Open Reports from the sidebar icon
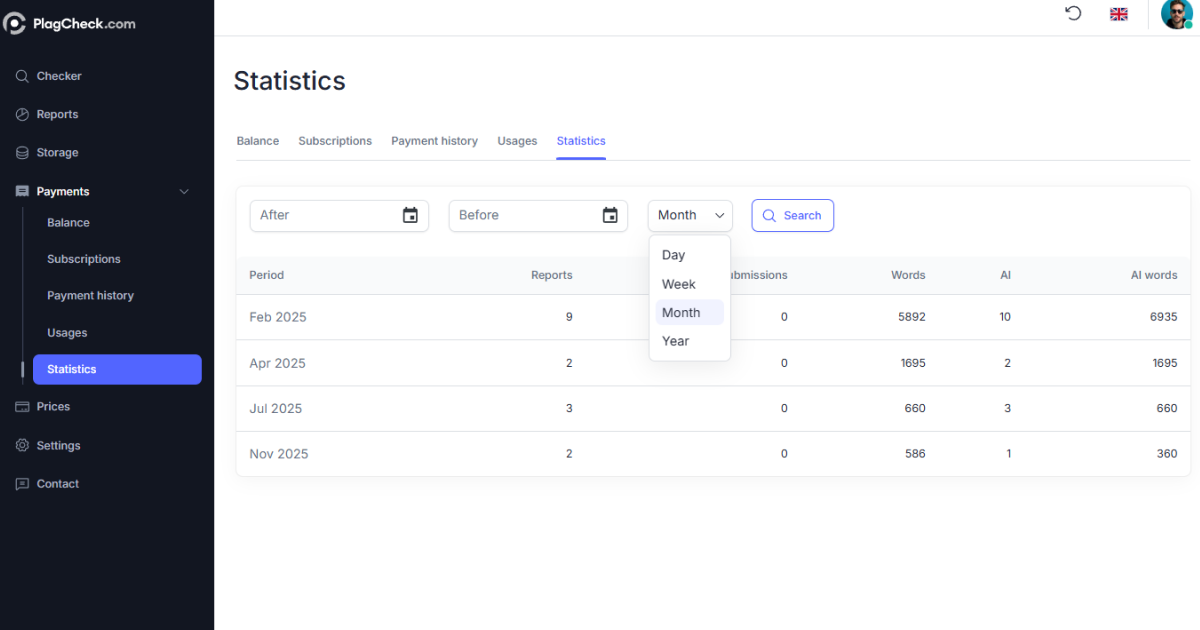The image size is (1200, 630). (x=21, y=113)
